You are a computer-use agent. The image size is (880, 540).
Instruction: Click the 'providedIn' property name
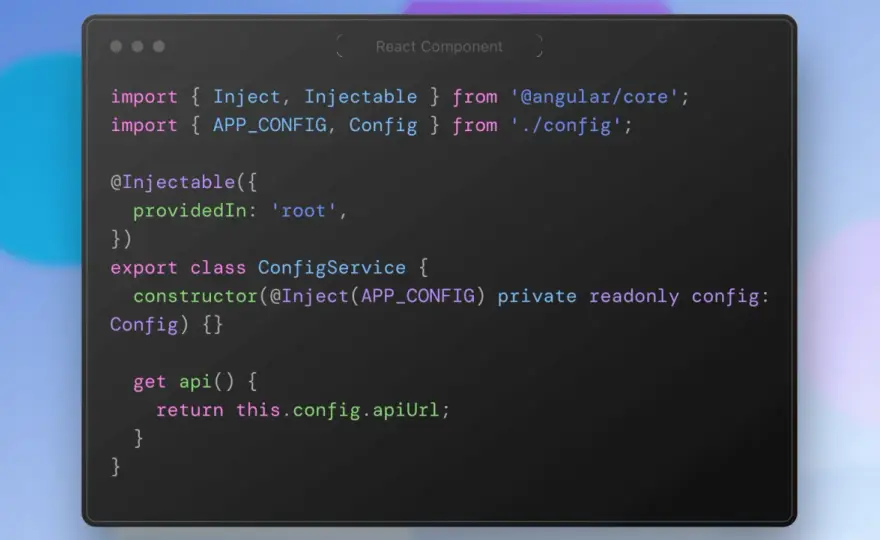click(x=189, y=211)
